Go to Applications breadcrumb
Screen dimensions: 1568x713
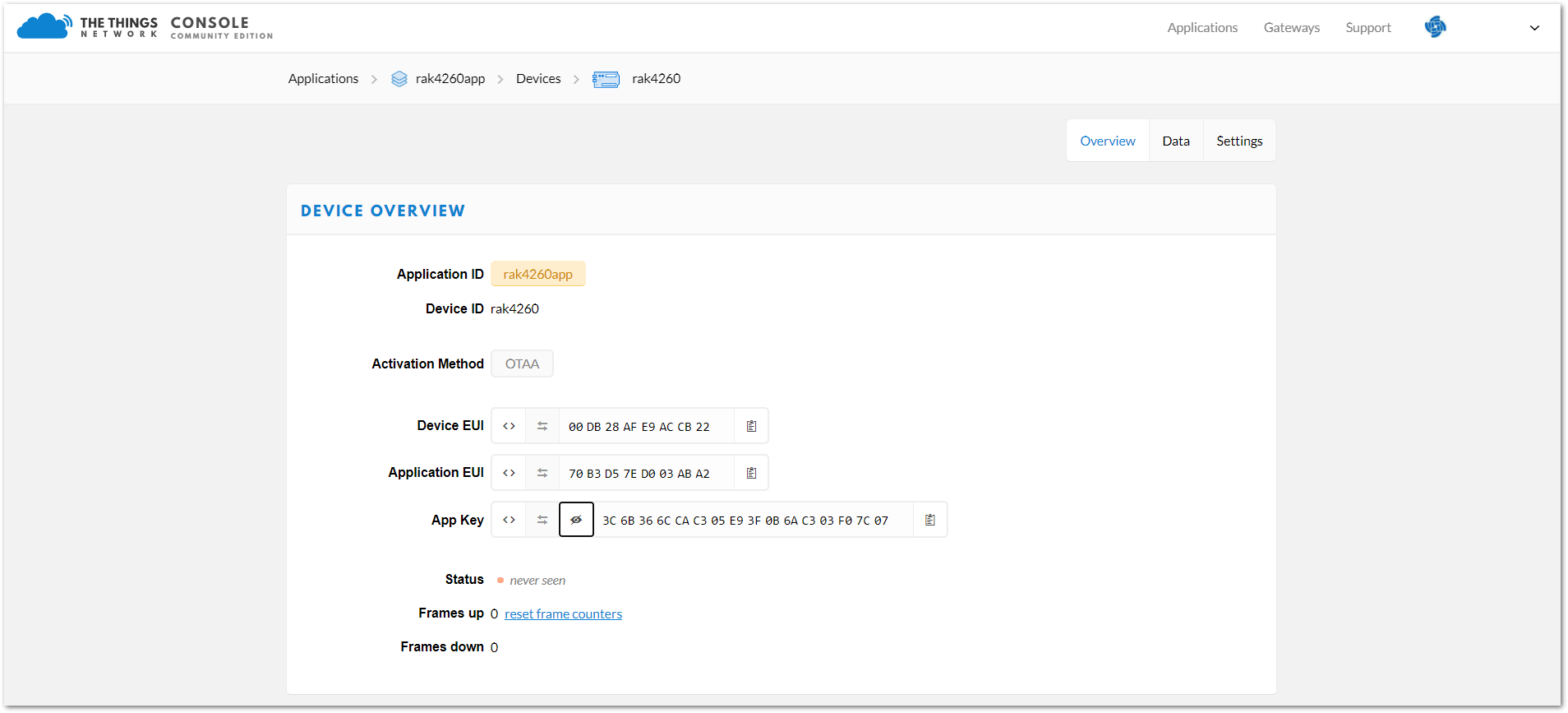pos(323,78)
